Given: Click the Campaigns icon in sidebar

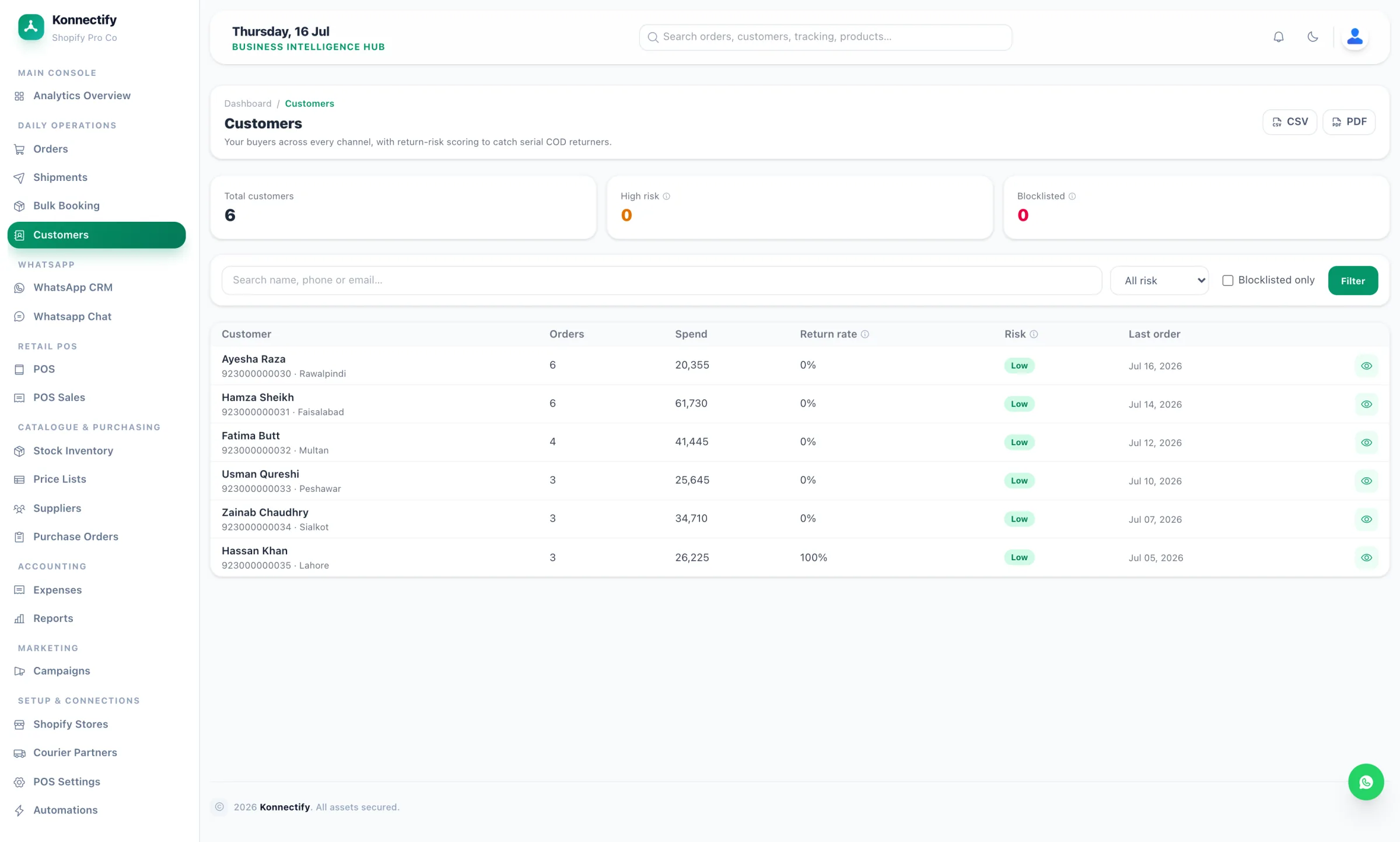Looking at the screenshot, I should tap(19, 671).
